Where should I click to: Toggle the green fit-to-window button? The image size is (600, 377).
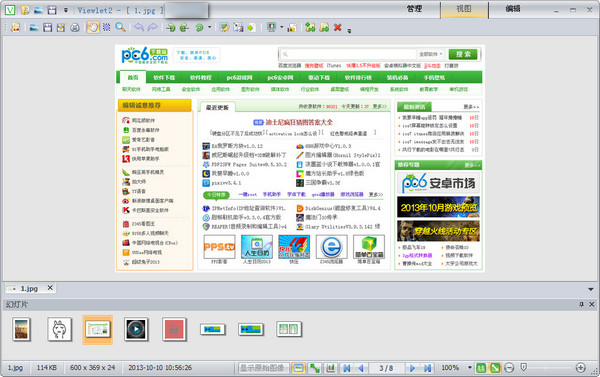(x=495, y=368)
